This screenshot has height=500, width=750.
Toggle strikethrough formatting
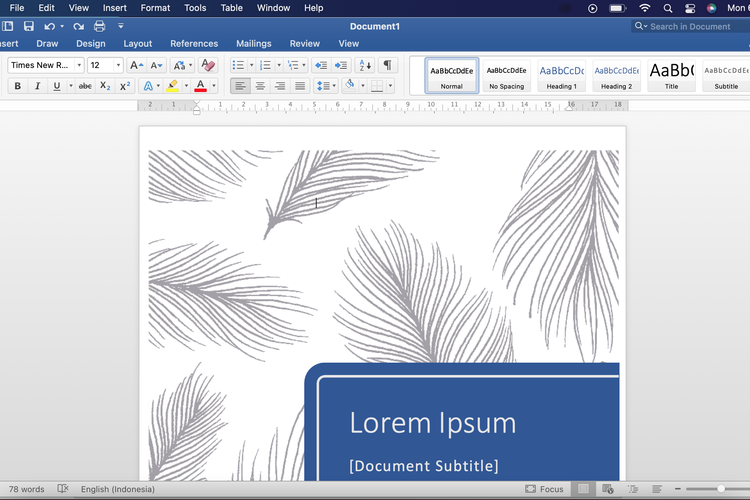pyautogui.click(x=85, y=87)
